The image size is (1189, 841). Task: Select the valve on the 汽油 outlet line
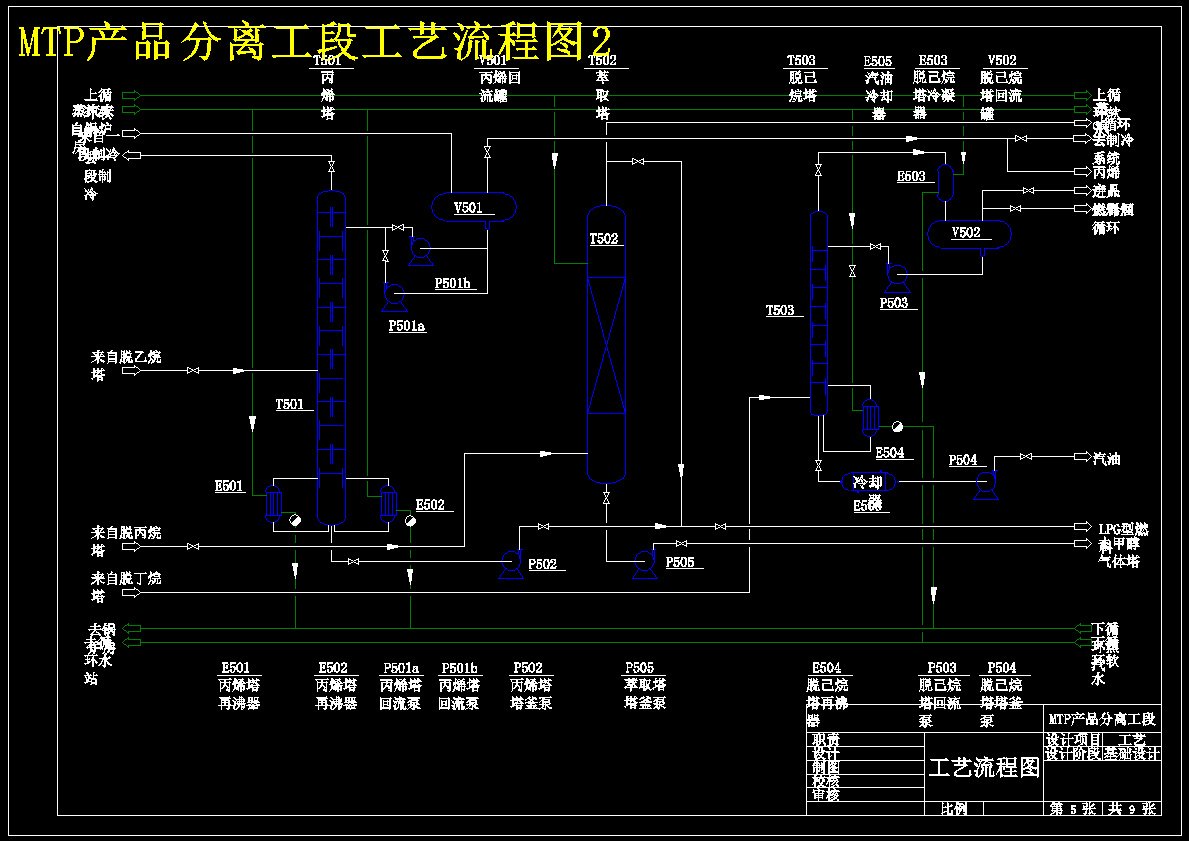pos(1026,457)
